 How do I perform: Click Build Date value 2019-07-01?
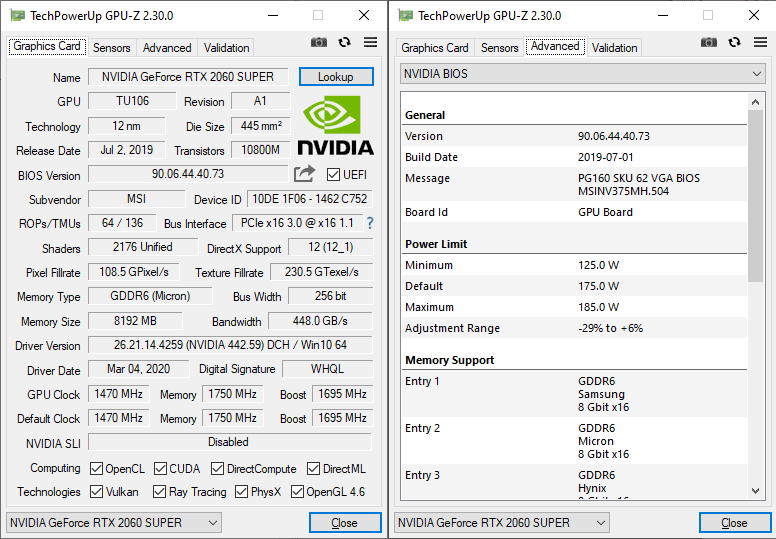605,157
